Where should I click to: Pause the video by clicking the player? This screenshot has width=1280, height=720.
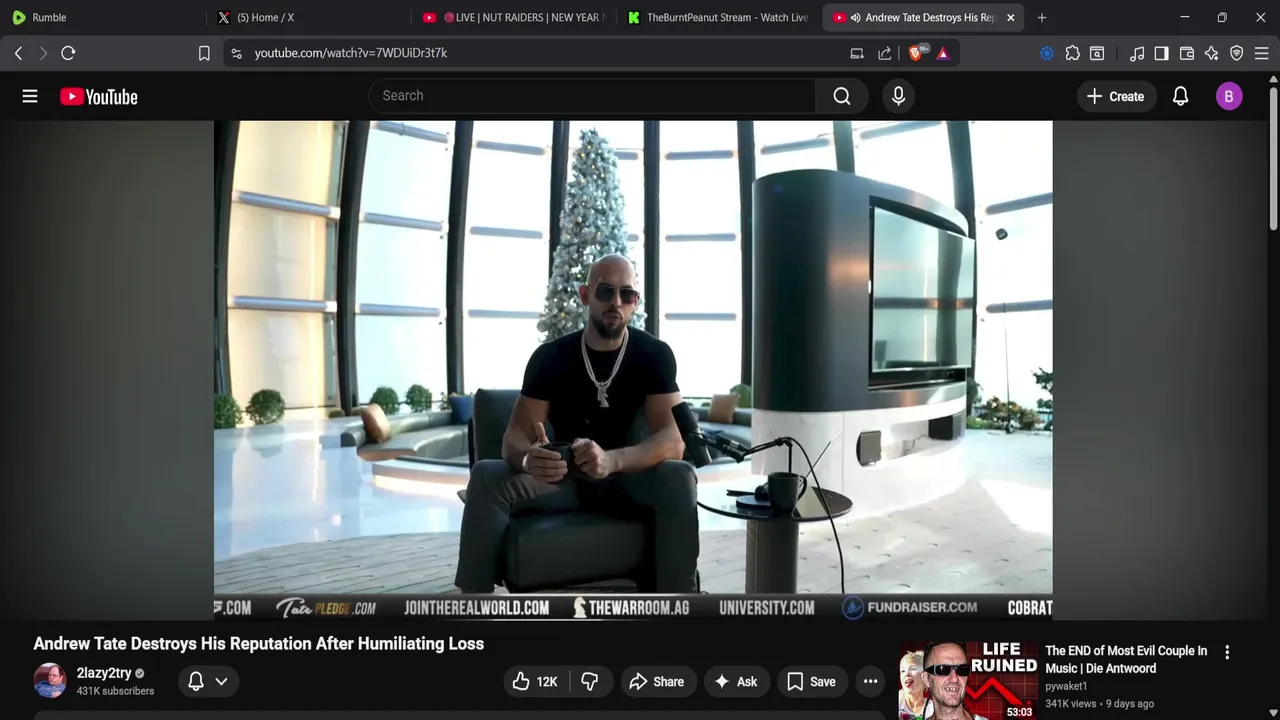point(633,370)
